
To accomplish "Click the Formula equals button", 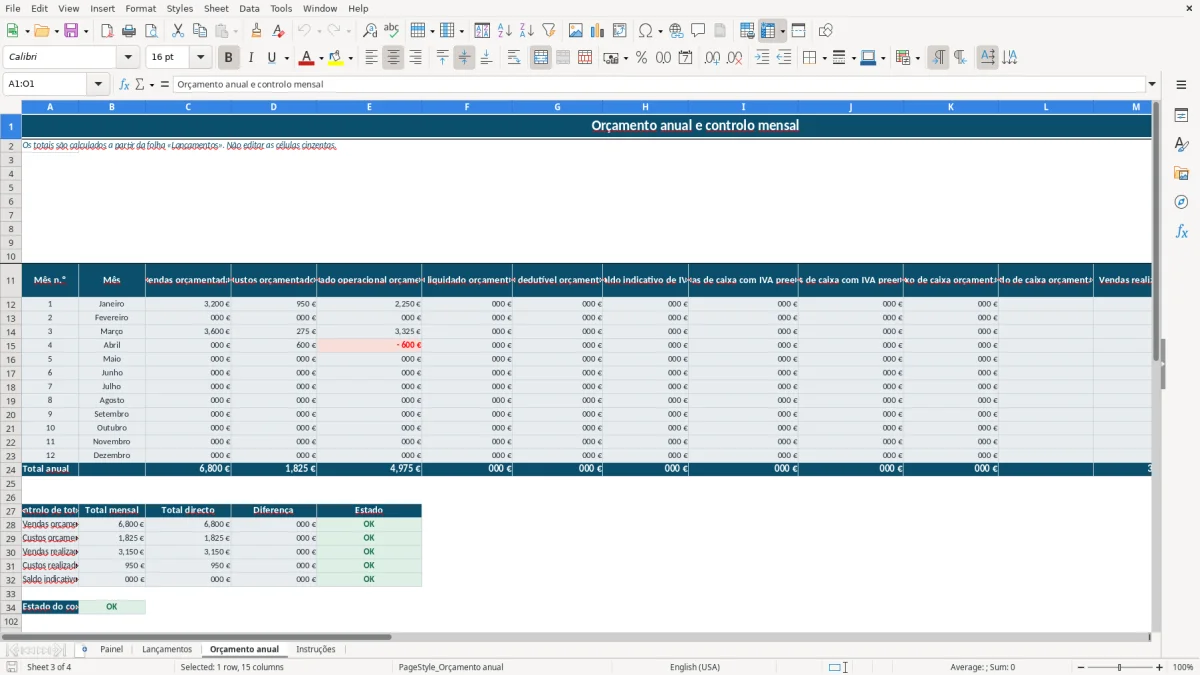I will pyautogui.click(x=165, y=84).
